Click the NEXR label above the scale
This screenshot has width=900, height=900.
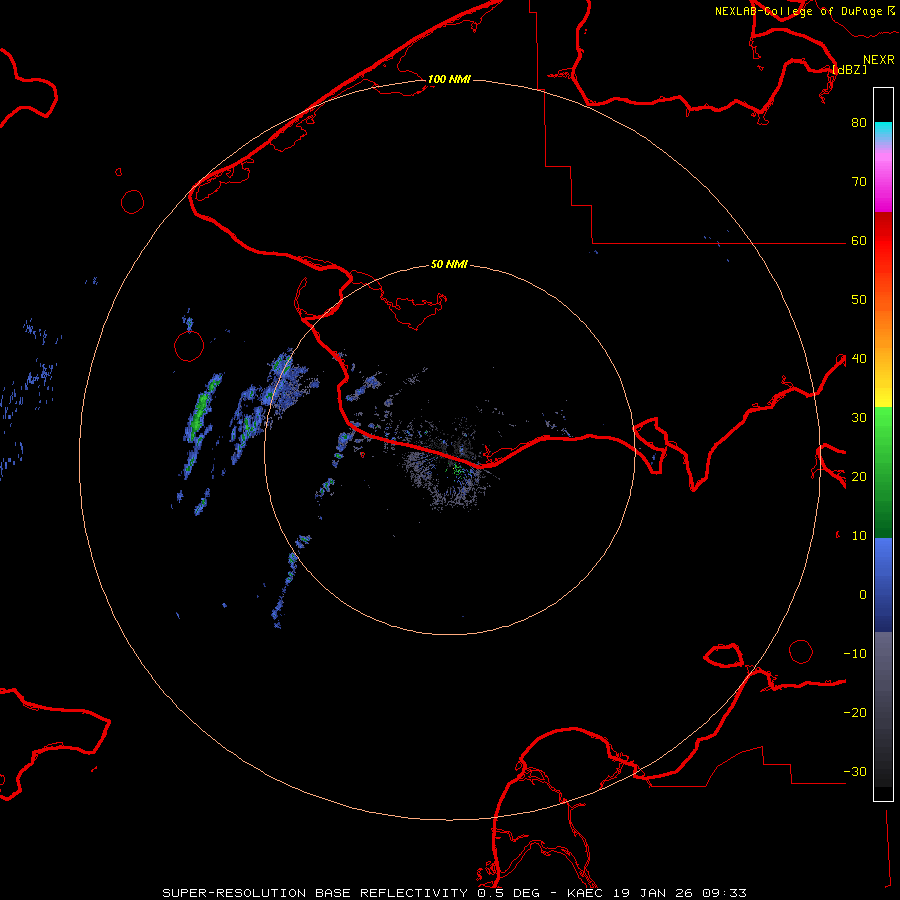point(879,60)
